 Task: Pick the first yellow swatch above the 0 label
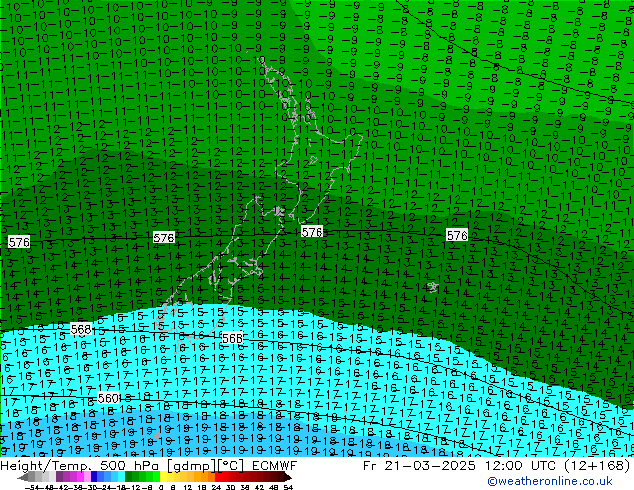163,477
